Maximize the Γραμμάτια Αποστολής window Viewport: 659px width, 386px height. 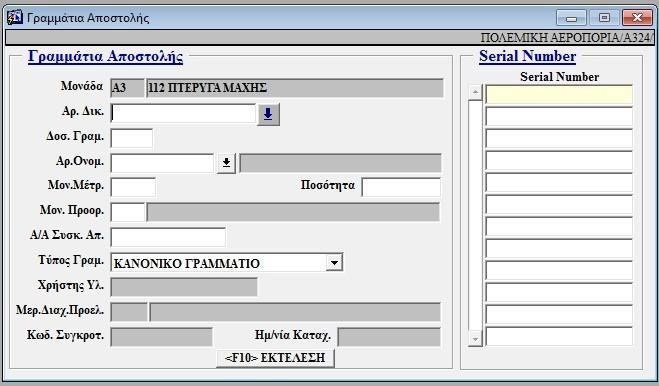point(604,18)
